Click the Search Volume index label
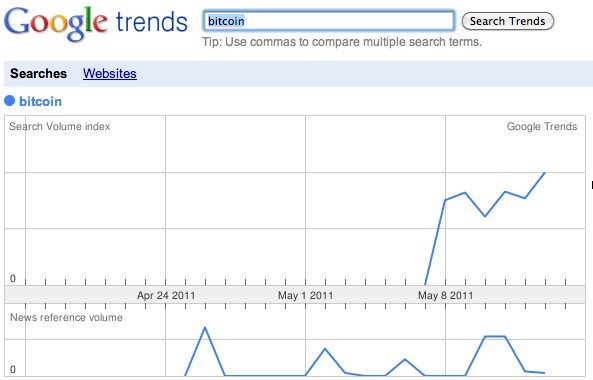The image size is (593, 380). 60,126
